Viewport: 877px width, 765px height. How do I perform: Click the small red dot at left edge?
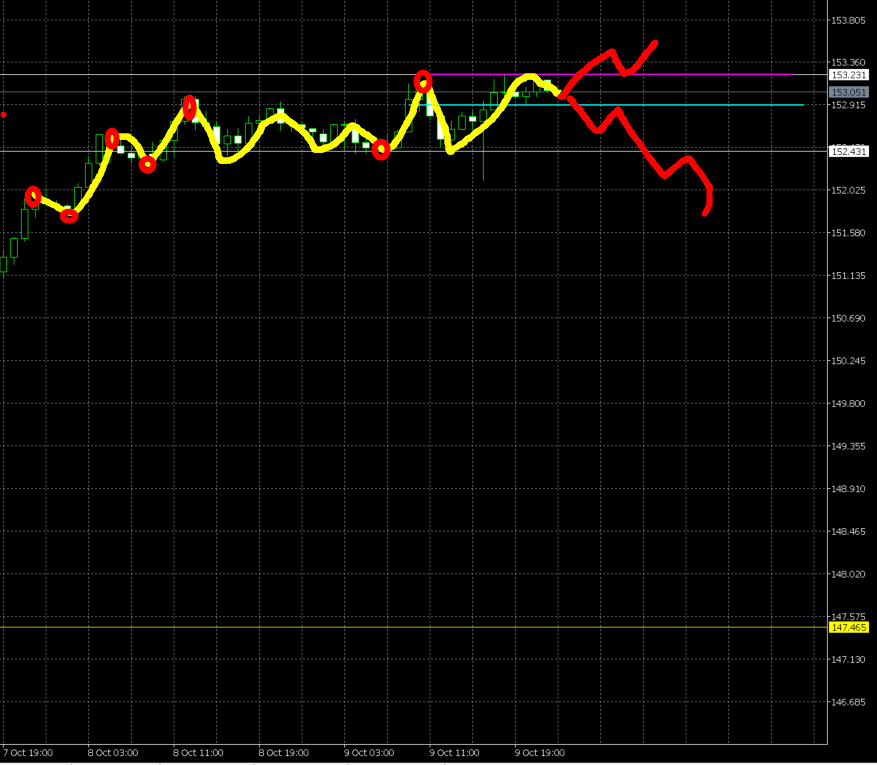click(x=4, y=115)
